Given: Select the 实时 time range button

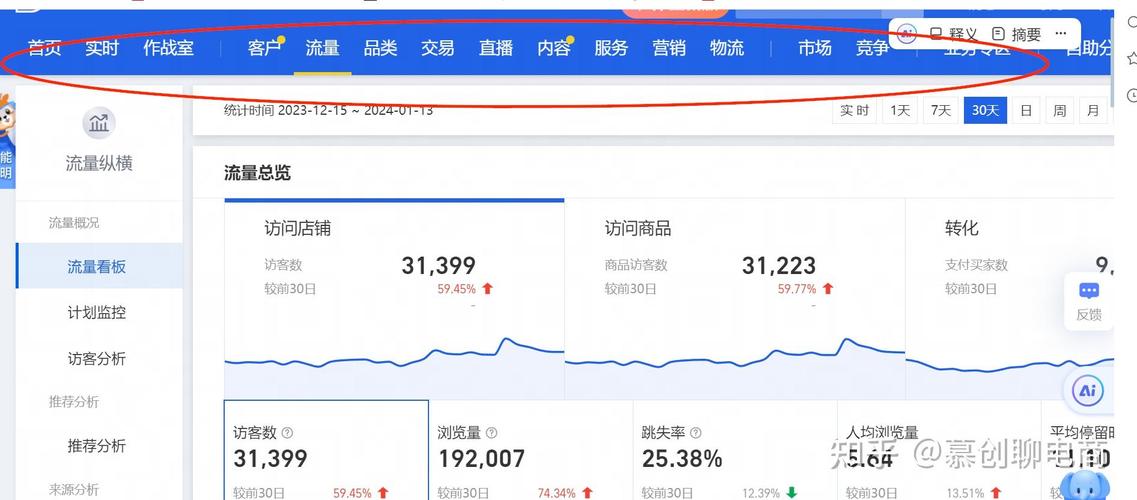Looking at the screenshot, I should [854, 111].
